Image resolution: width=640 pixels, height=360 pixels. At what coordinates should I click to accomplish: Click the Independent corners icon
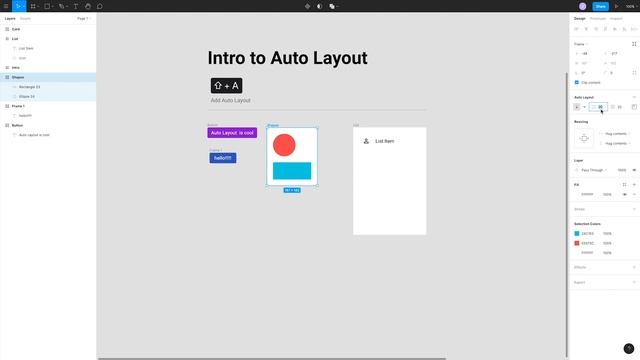[634, 73]
